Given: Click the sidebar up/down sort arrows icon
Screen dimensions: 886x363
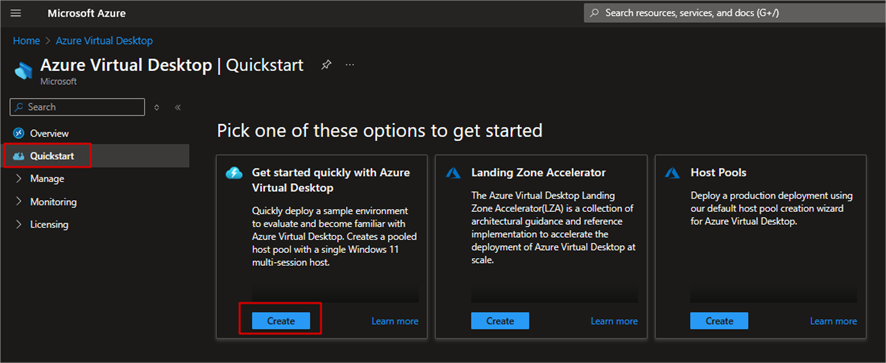Looking at the screenshot, I should pos(157,107).
